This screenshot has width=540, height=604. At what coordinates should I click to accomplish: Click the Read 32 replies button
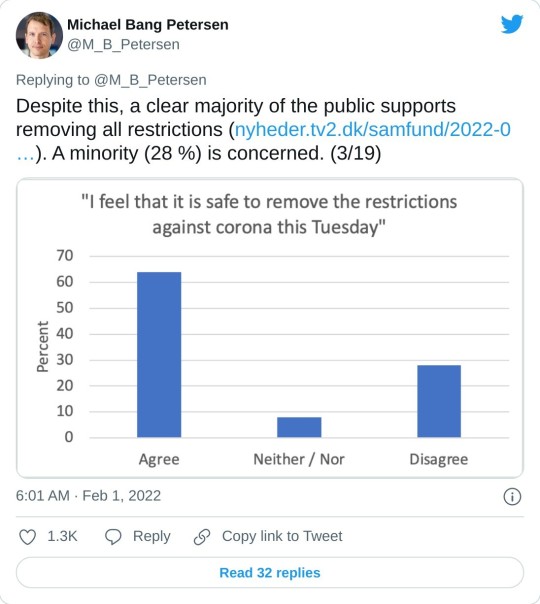[270, 572]
